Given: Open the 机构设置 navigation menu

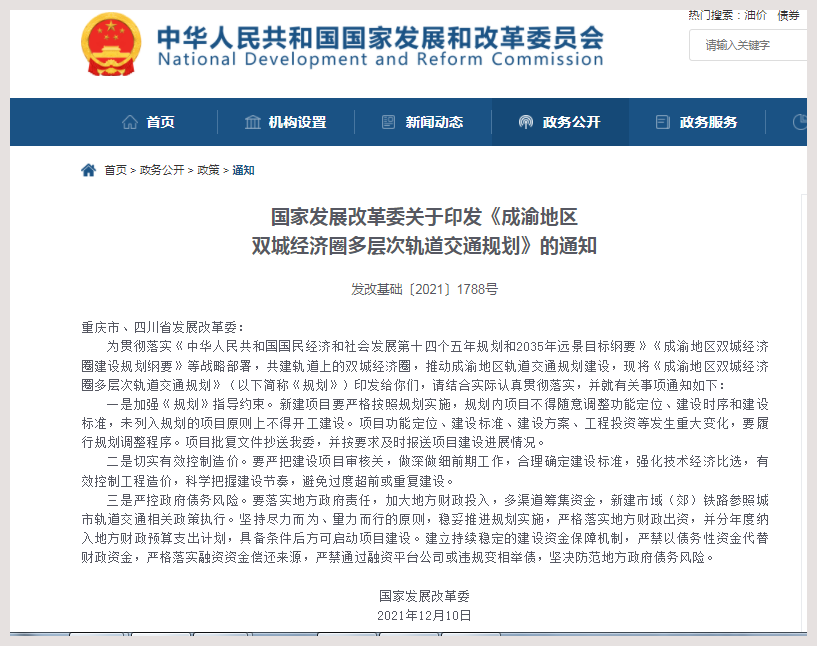Looking at the screenshot, I should [x=297, y=123].
